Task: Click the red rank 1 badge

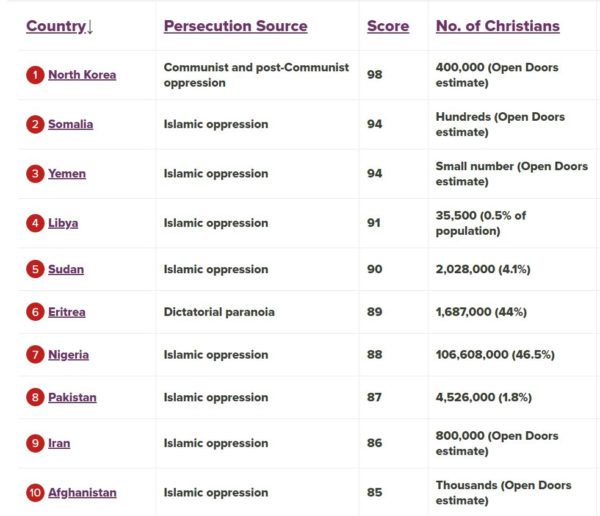Action: (x=35, y=75)
